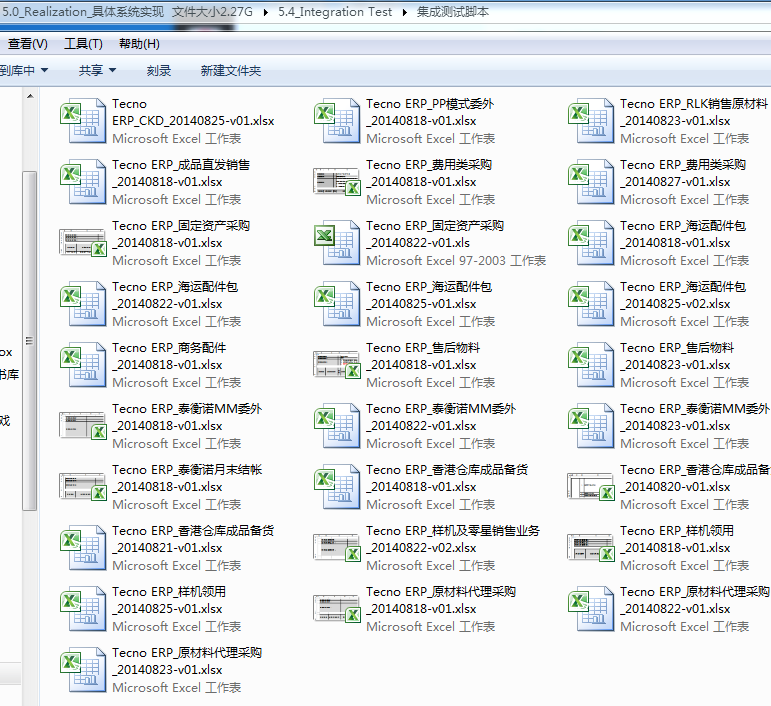771x706 pixels.
Task: Expand the arrow after 5.0_Realization breadcrumb
Action: click(266, 12)
